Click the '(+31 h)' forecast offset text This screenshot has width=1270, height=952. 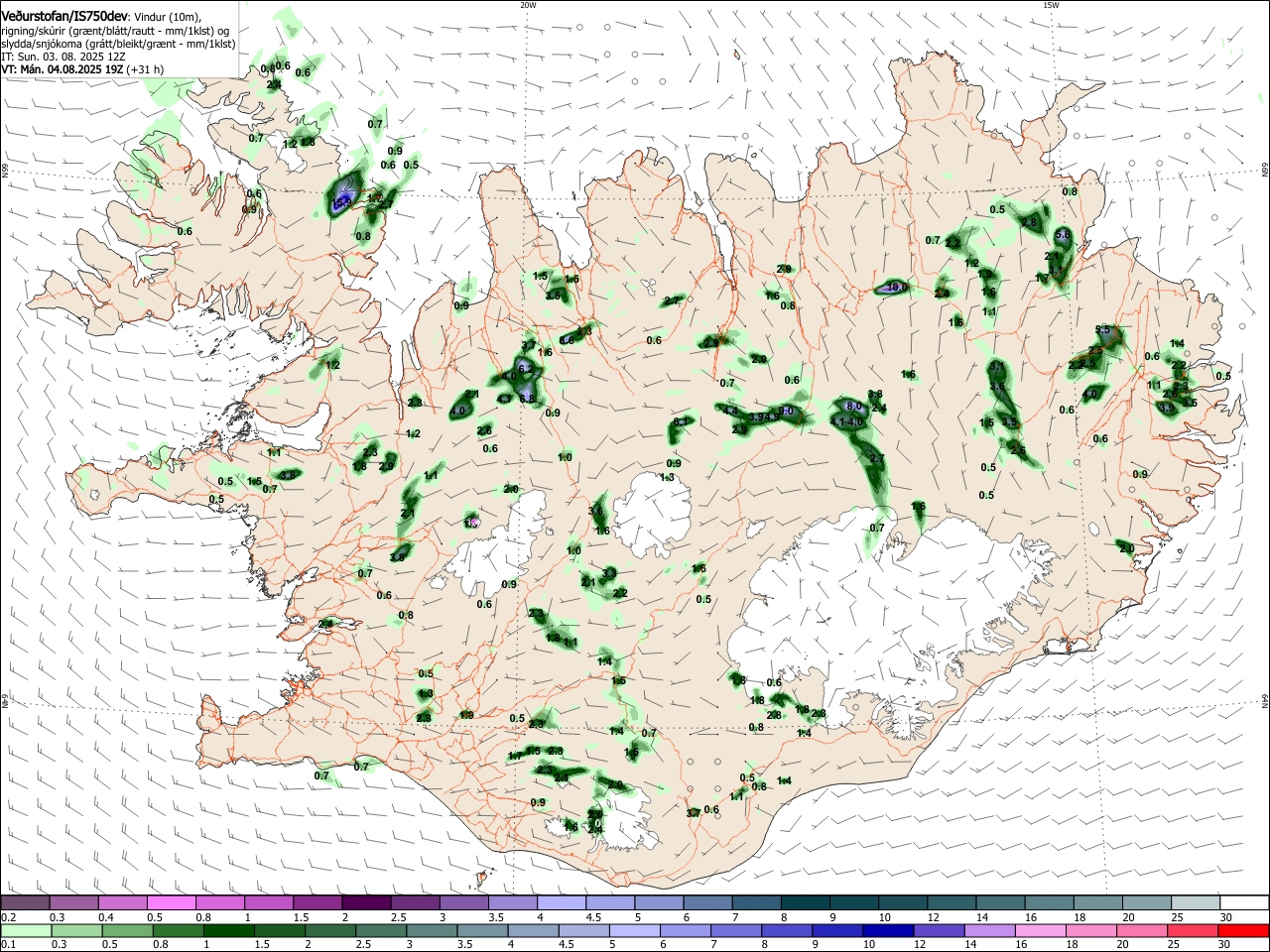[145, 69]
